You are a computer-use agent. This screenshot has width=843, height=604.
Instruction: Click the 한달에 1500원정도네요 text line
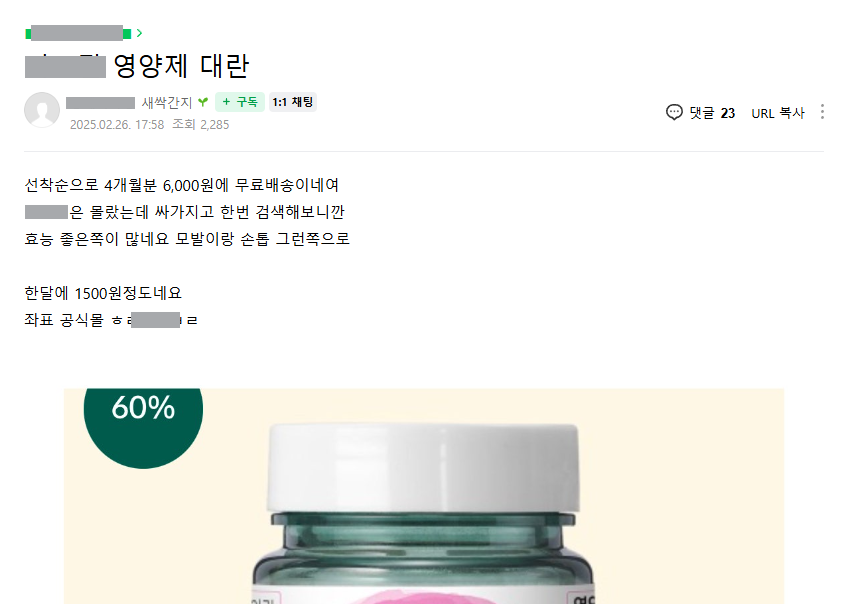tap(103, 293)
